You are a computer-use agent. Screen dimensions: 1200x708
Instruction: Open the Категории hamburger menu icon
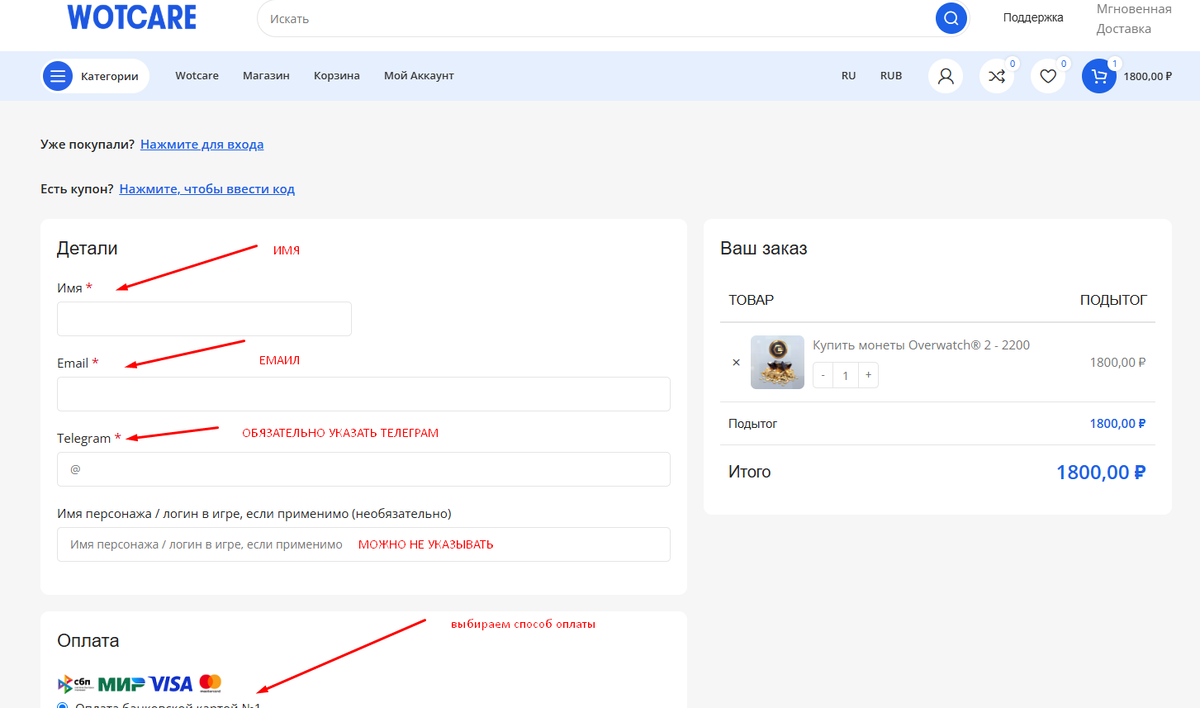point(57,76)
